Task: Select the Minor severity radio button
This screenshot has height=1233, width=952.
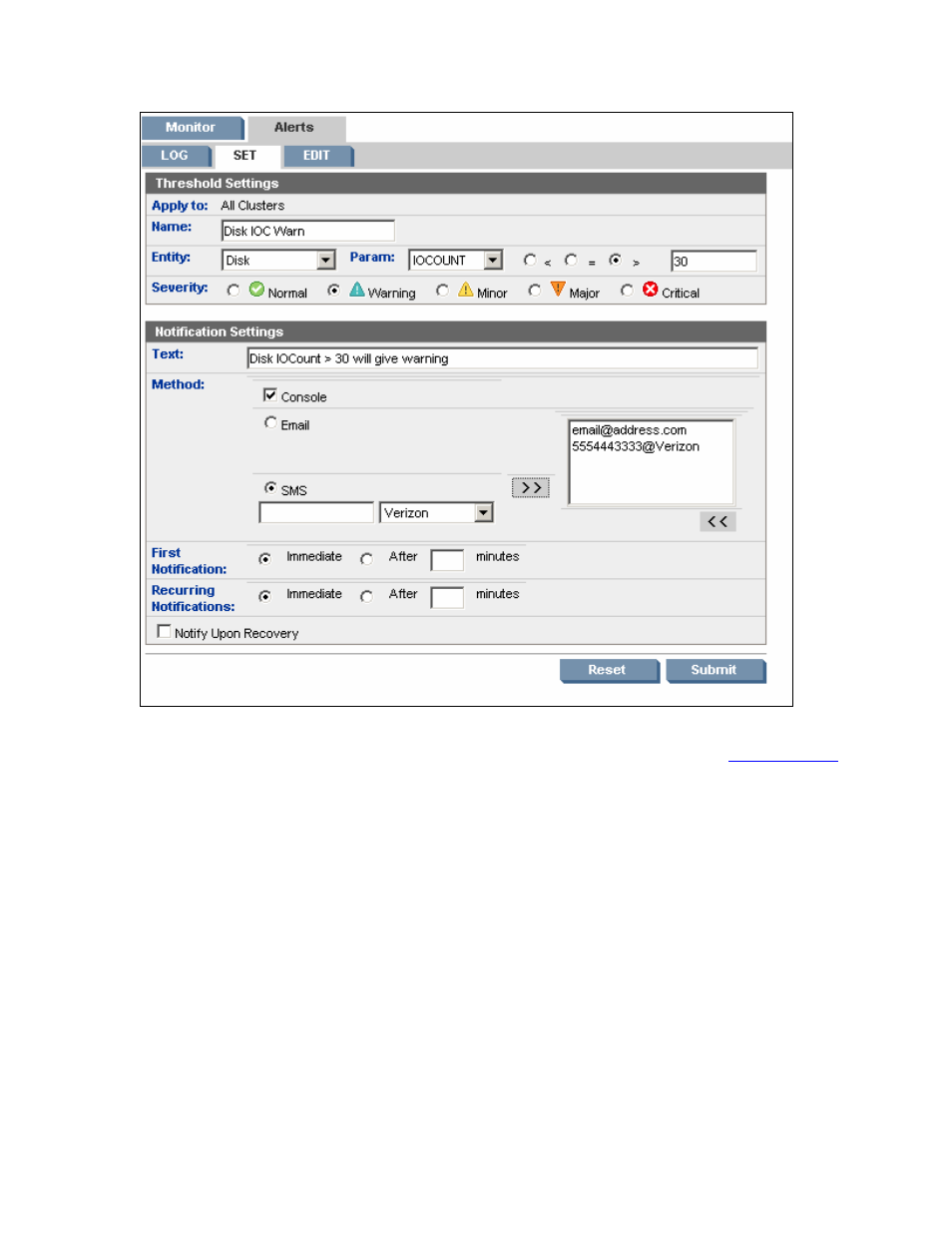Action: [x=442, y=291]
